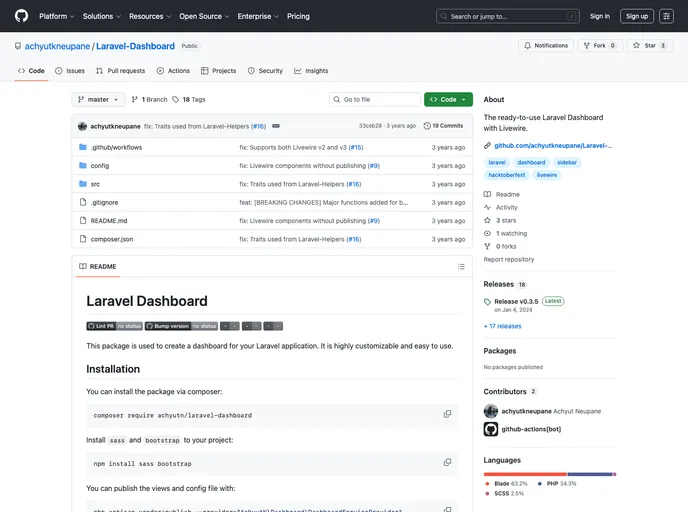Open the src folder
Viewport: 688px width, 512px height.
(95, 184)
